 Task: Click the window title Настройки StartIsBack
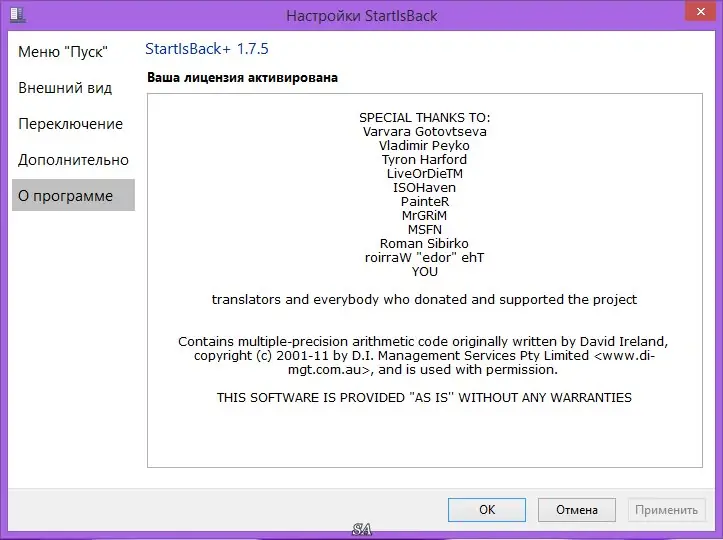click(362, 16)
